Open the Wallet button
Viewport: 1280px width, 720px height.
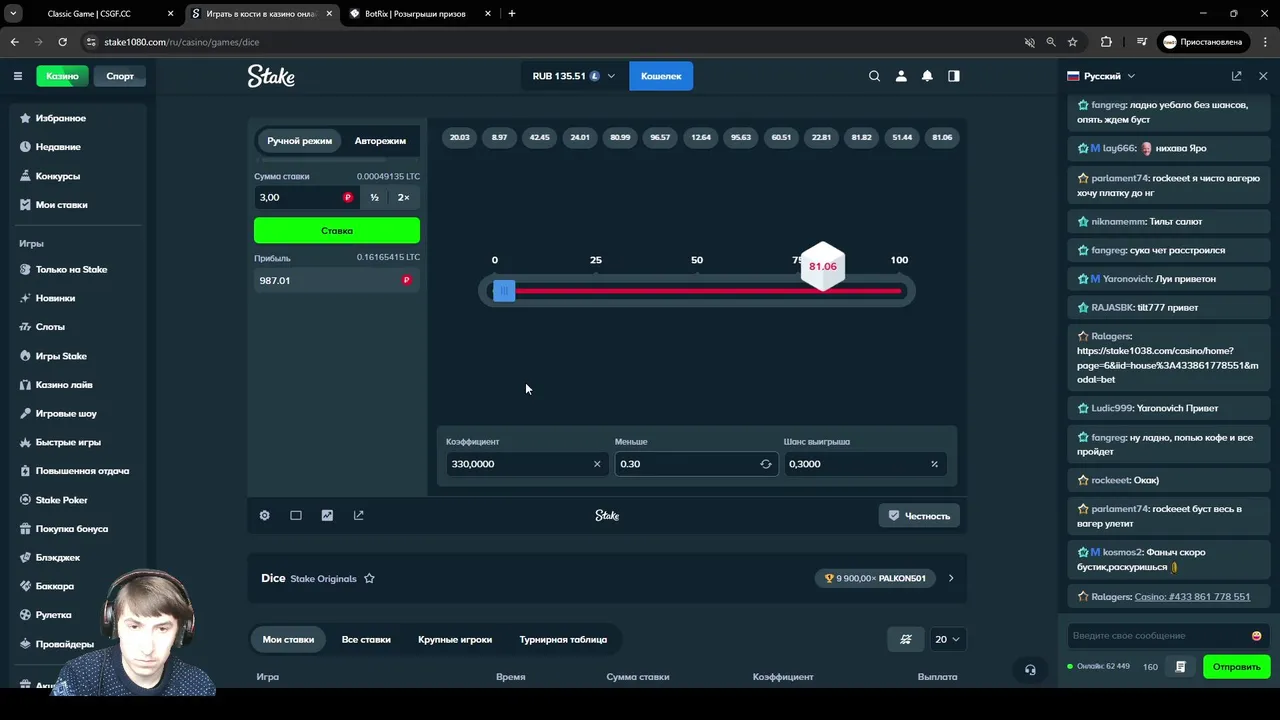[x=661, y=76]
